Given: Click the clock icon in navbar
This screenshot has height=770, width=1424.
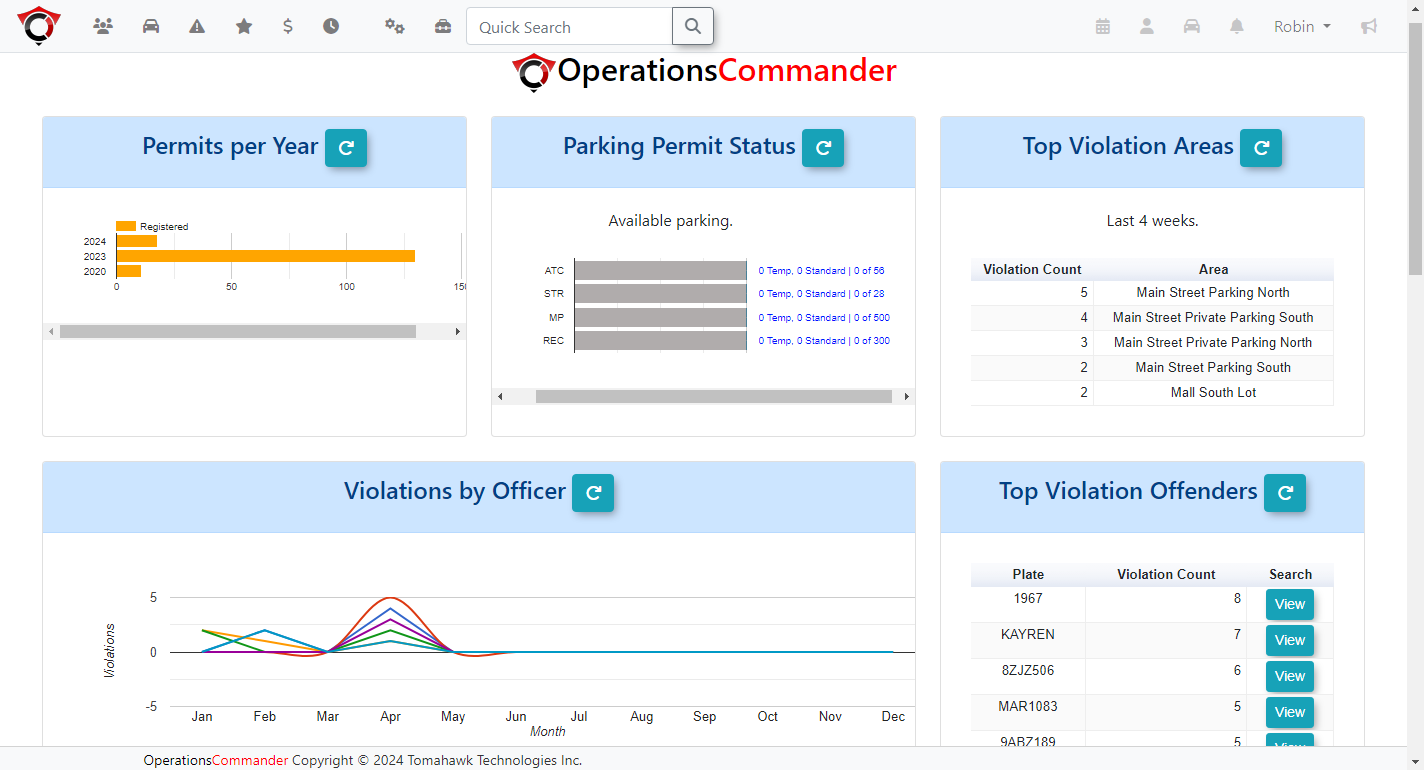Looking at the screenshot, I should tap(331, 27).
